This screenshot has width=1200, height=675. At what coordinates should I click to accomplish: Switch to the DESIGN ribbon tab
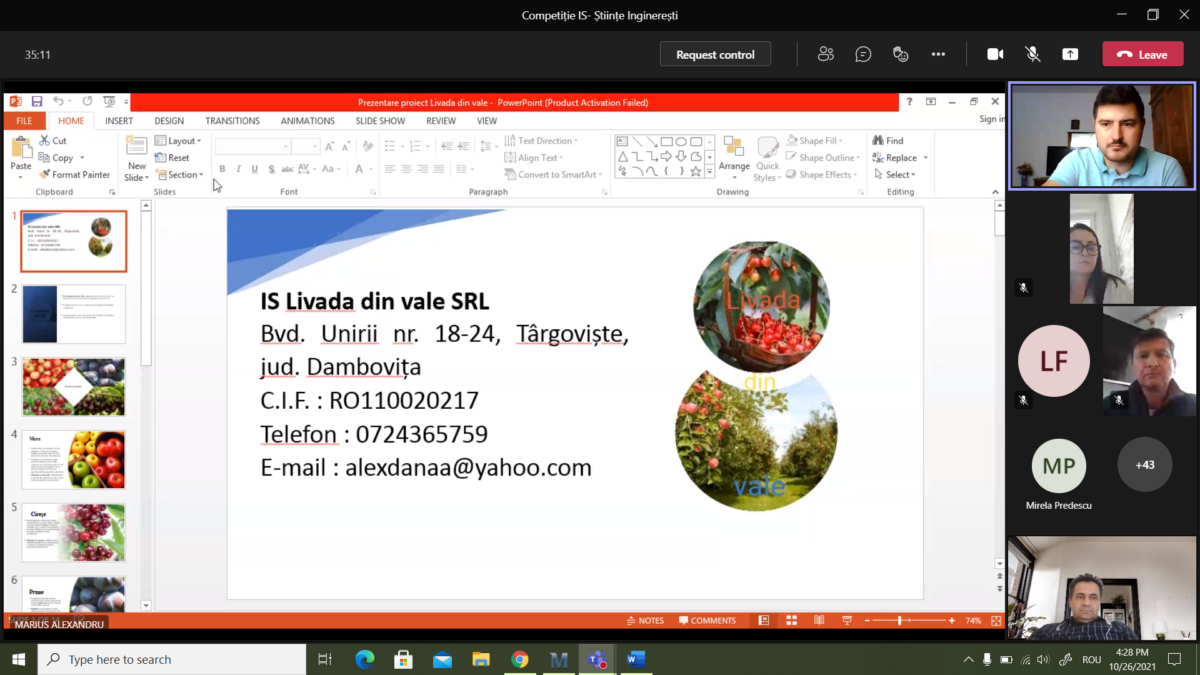[169, 121]
